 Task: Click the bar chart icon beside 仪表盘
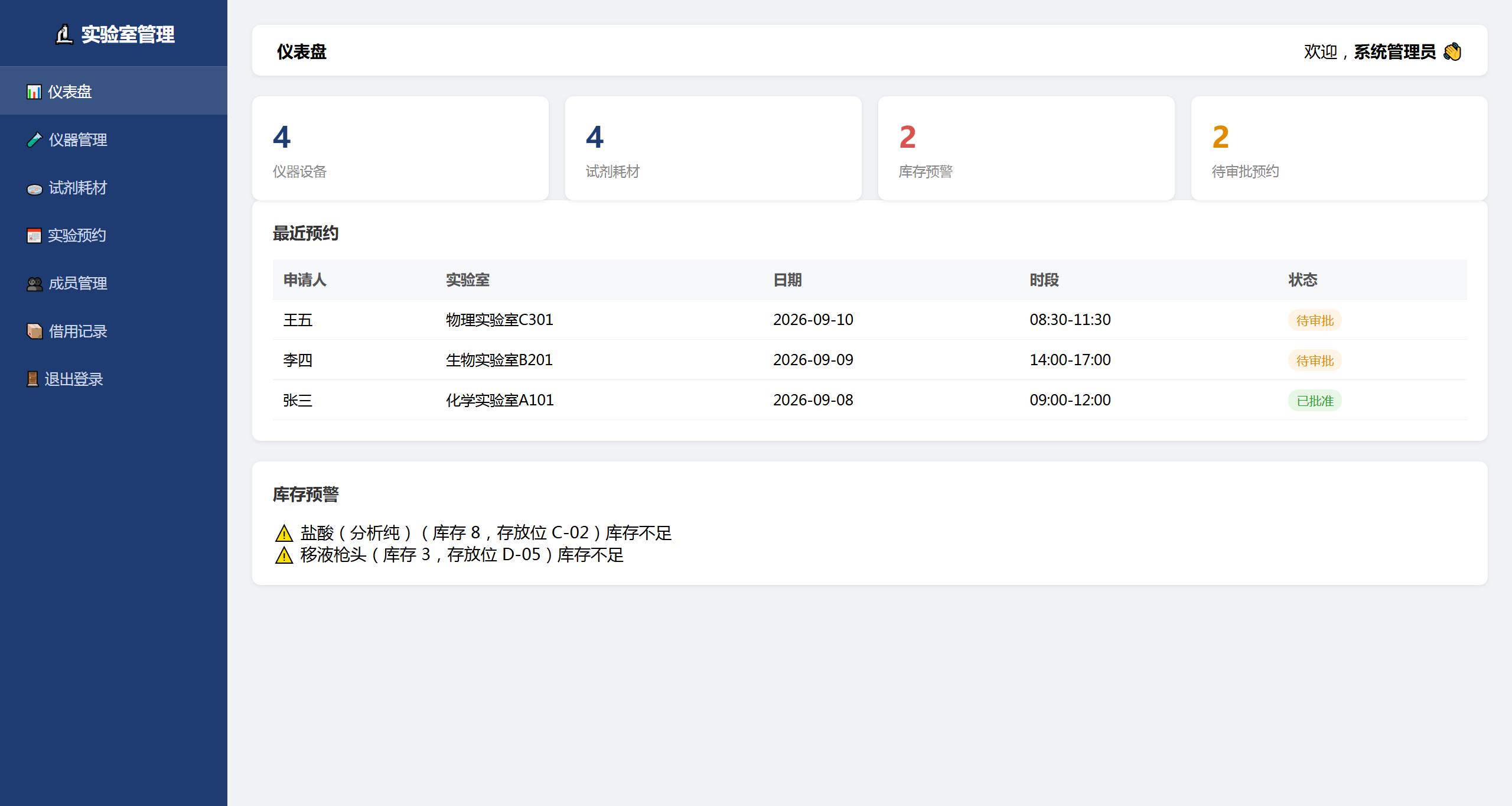pyautogui.click(x=34, y=92)
